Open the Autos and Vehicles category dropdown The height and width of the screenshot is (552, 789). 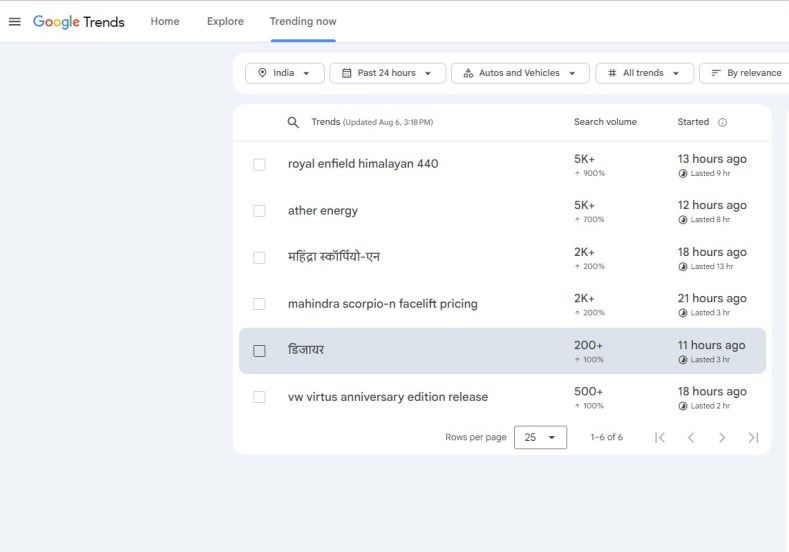click(x=520, y=73)
